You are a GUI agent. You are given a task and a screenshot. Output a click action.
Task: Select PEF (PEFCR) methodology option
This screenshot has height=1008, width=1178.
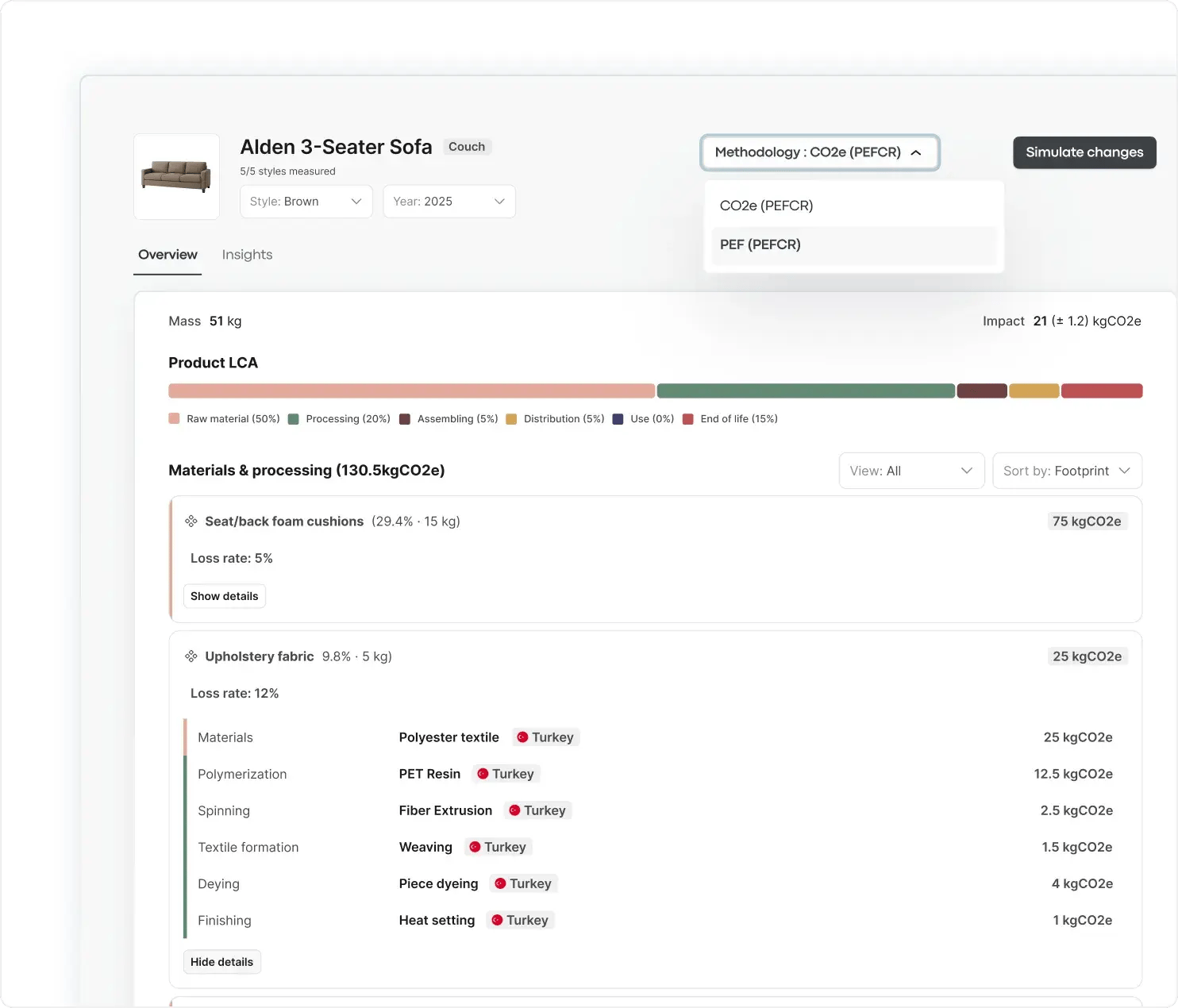(x=853, y=244)
